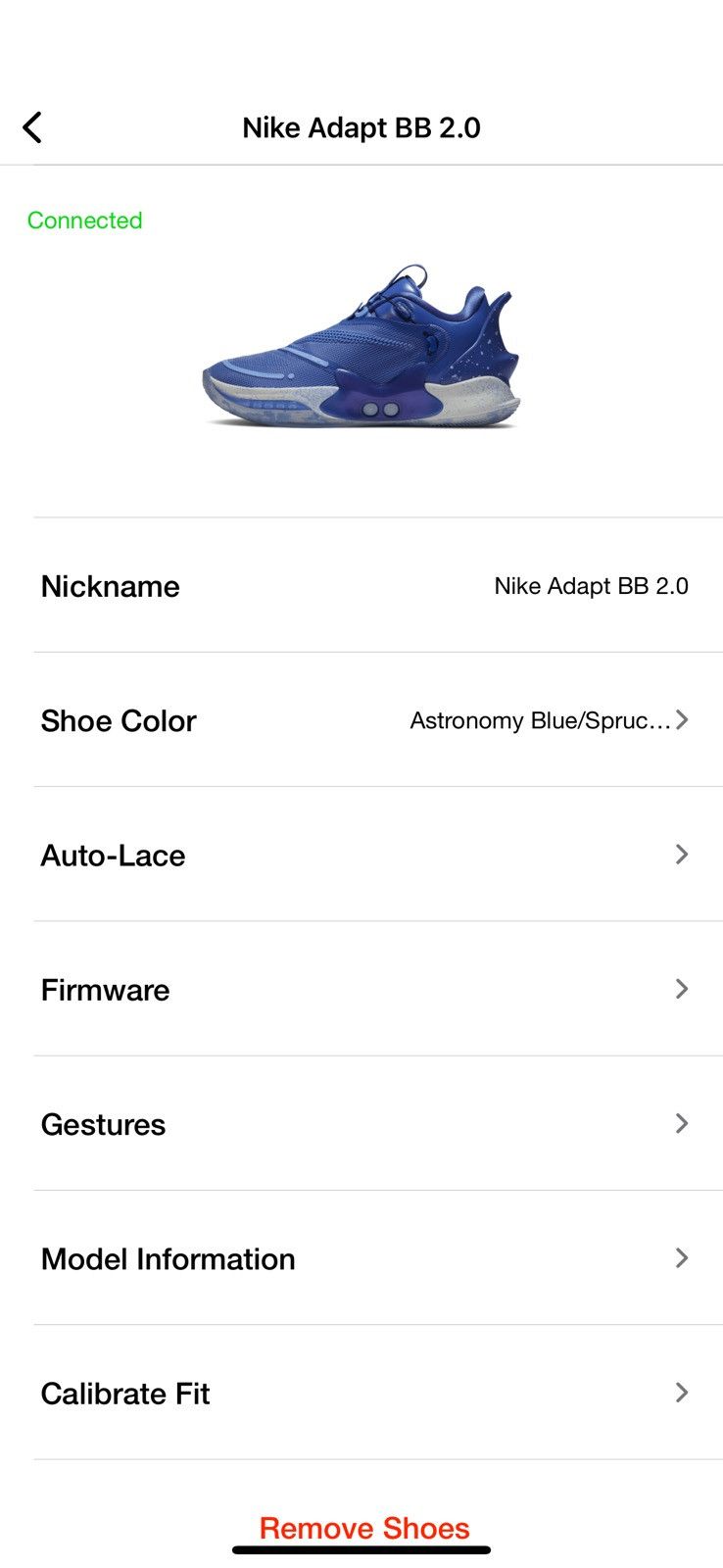Tap the back arrow icon
The width and height of the screenshot is (723, 1568).
click(x=32, y=127)
